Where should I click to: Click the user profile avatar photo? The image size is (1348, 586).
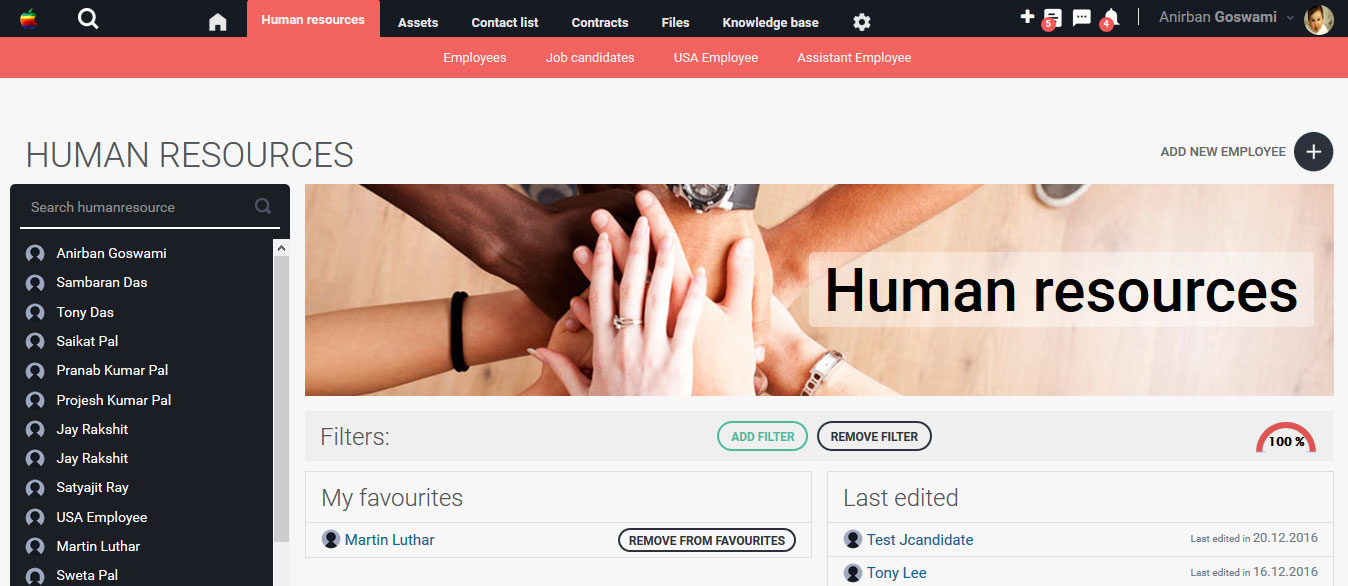tap(1319, 19)
